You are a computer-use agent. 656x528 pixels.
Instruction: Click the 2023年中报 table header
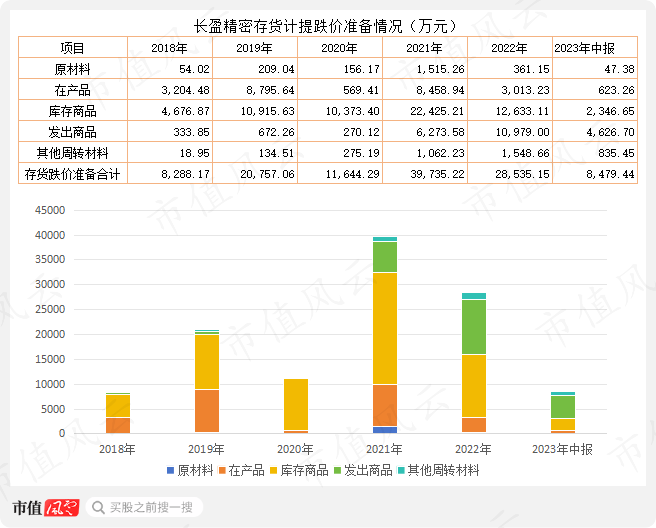(x=594, y=48)
